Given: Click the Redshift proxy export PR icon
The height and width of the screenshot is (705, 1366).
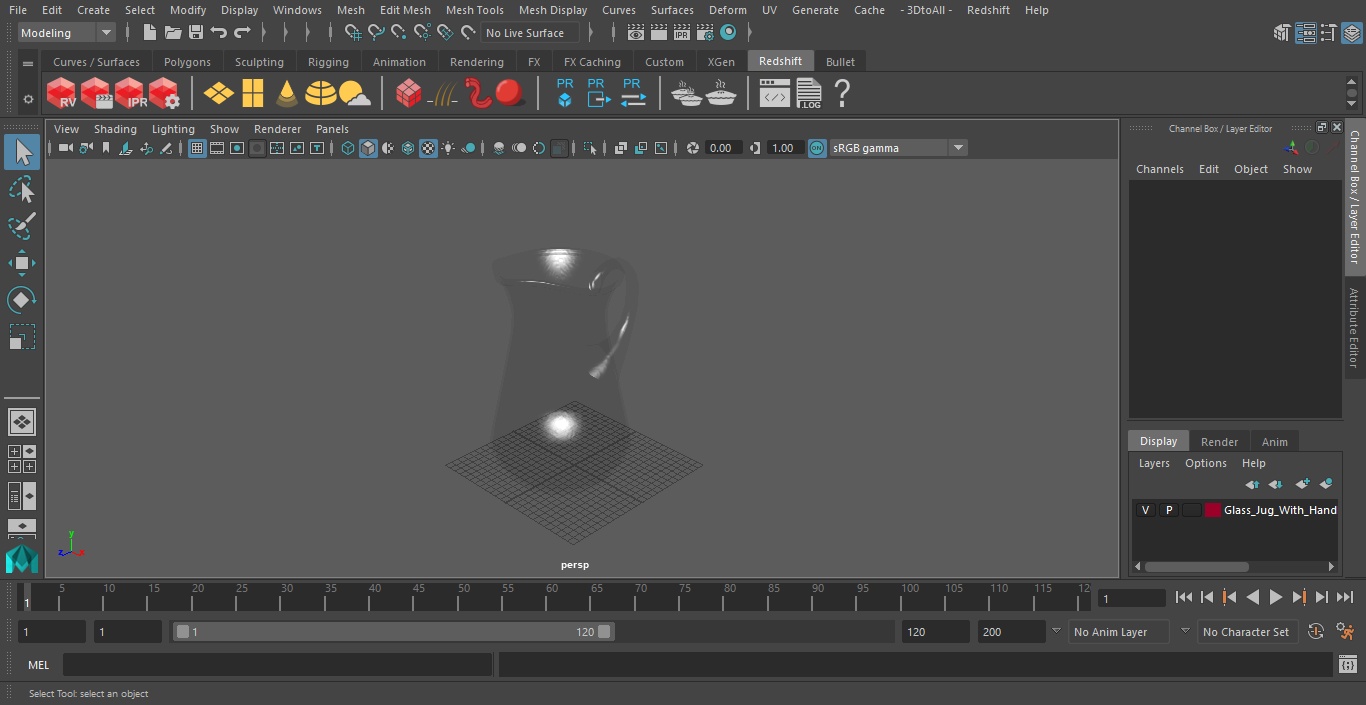Looking at the screenshot, I should (597, 94).
